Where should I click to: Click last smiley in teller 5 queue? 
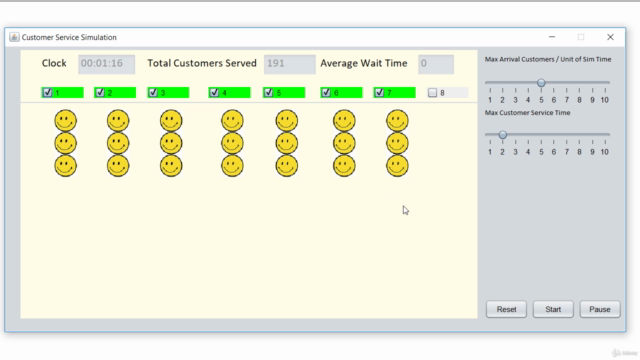pyautogui.click(x=287, y=166)
